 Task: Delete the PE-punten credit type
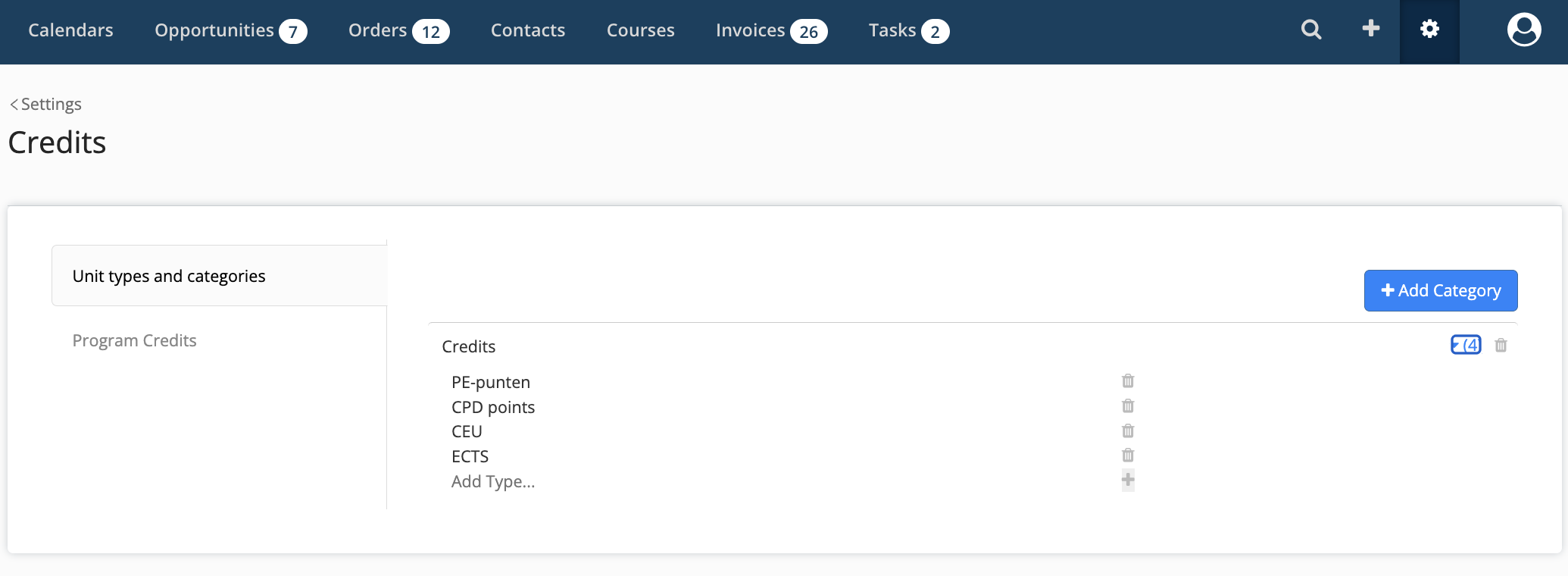[x=1128, y=380]
